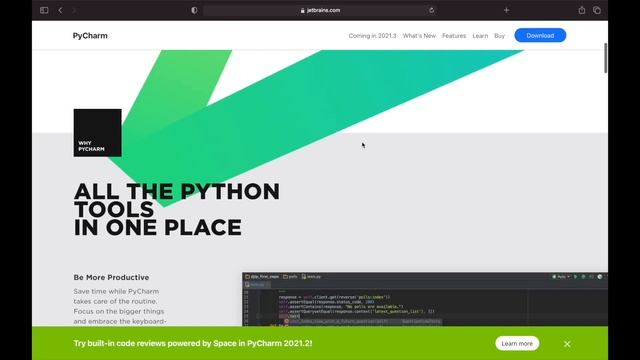
Task: Click the page vertical scrollbar
Action: click(x=605, y=58)
